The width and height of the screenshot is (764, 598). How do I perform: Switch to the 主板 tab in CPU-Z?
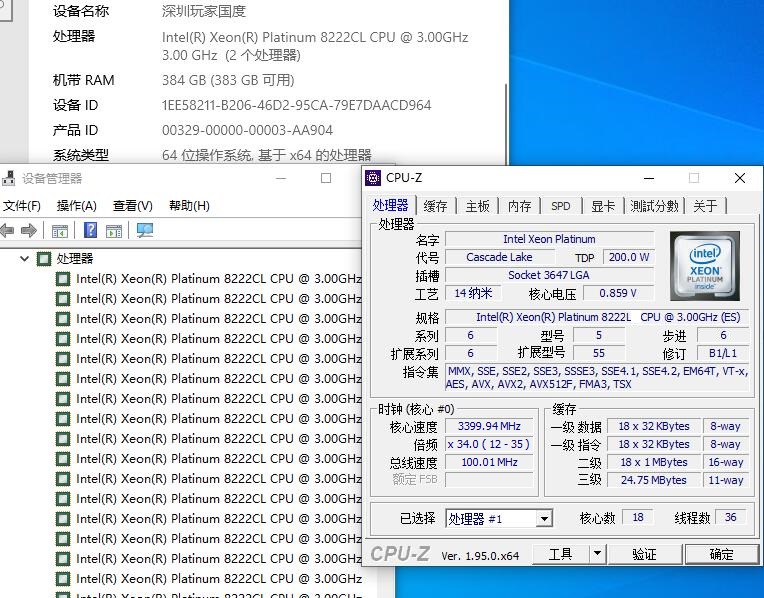coord(477,206)
